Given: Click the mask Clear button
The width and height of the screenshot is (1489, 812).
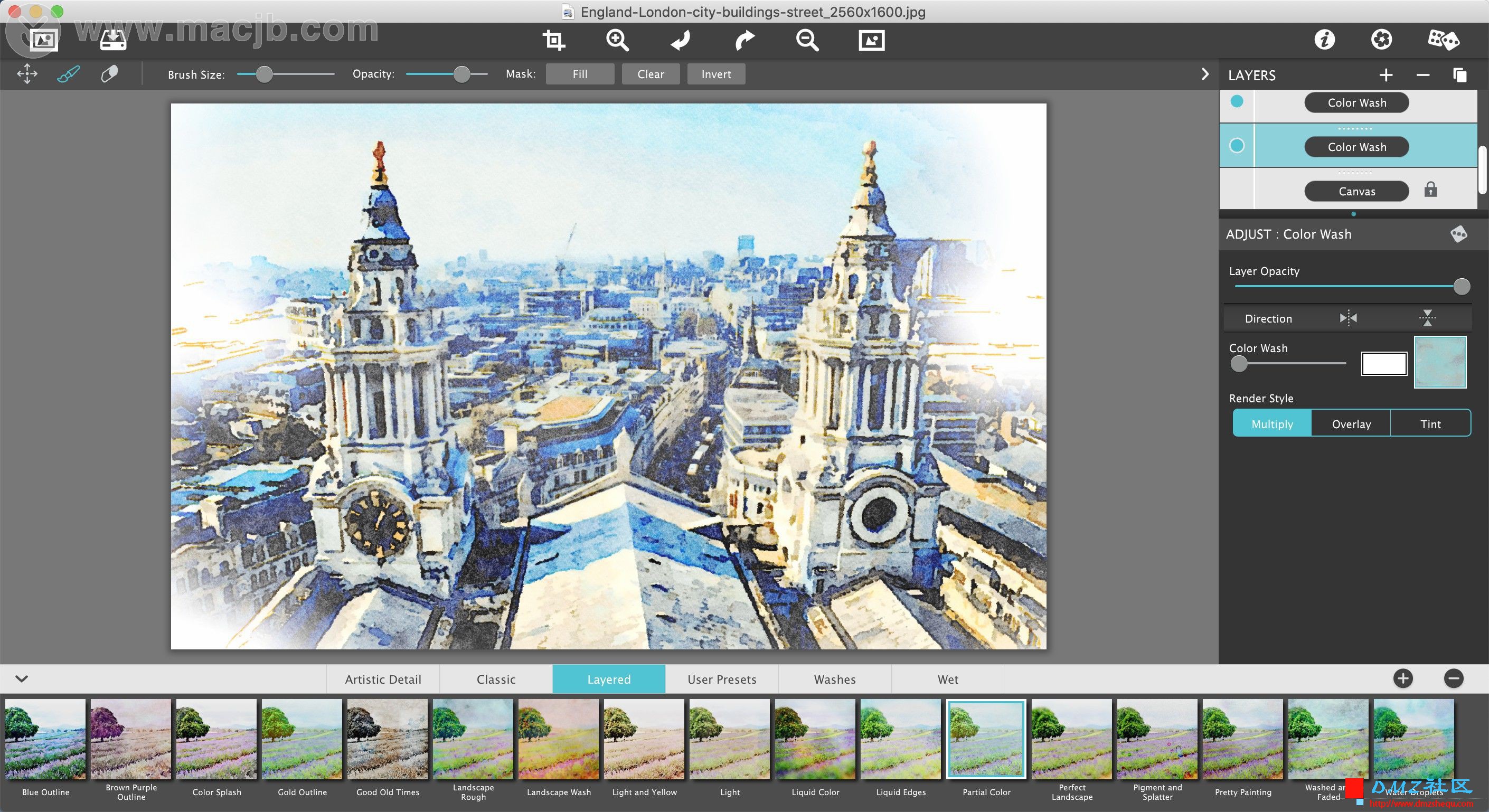Looking at the screenshot, I should (651, 74).
